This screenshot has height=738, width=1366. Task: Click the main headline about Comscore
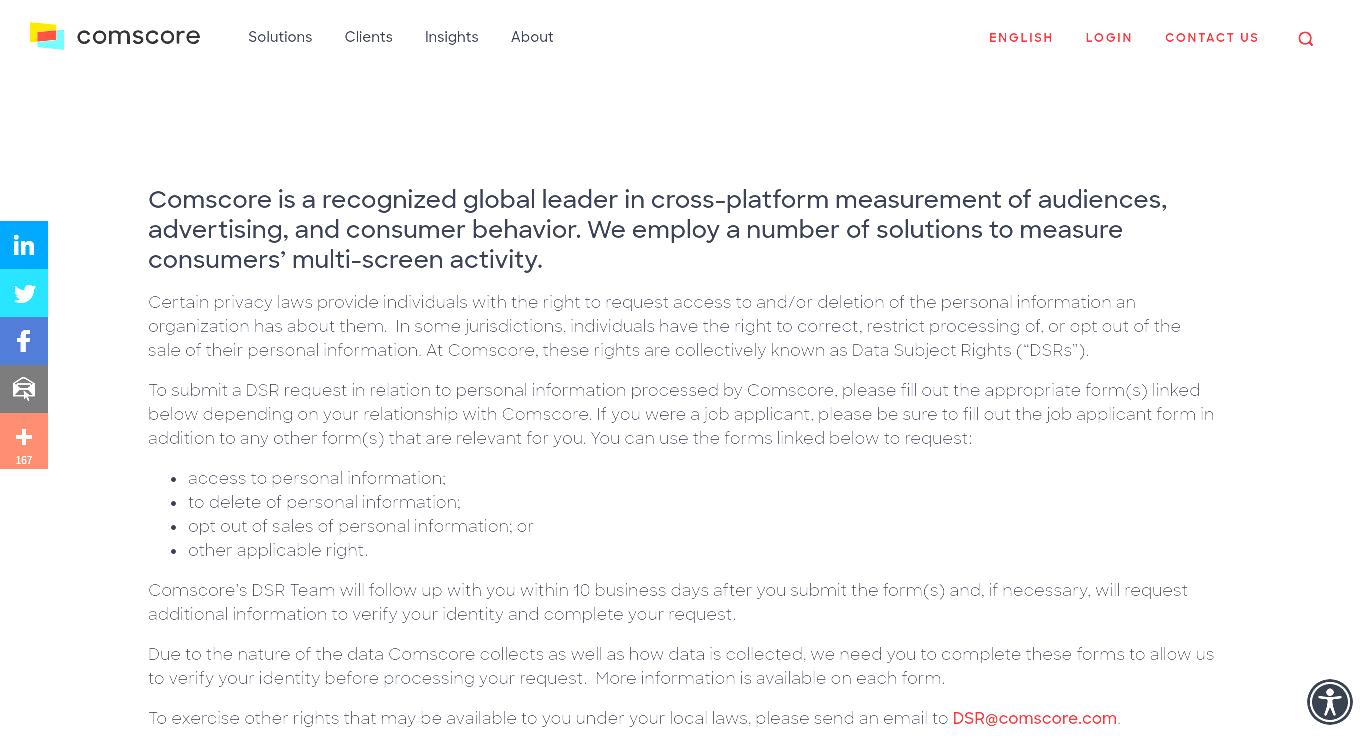point(658,229)
